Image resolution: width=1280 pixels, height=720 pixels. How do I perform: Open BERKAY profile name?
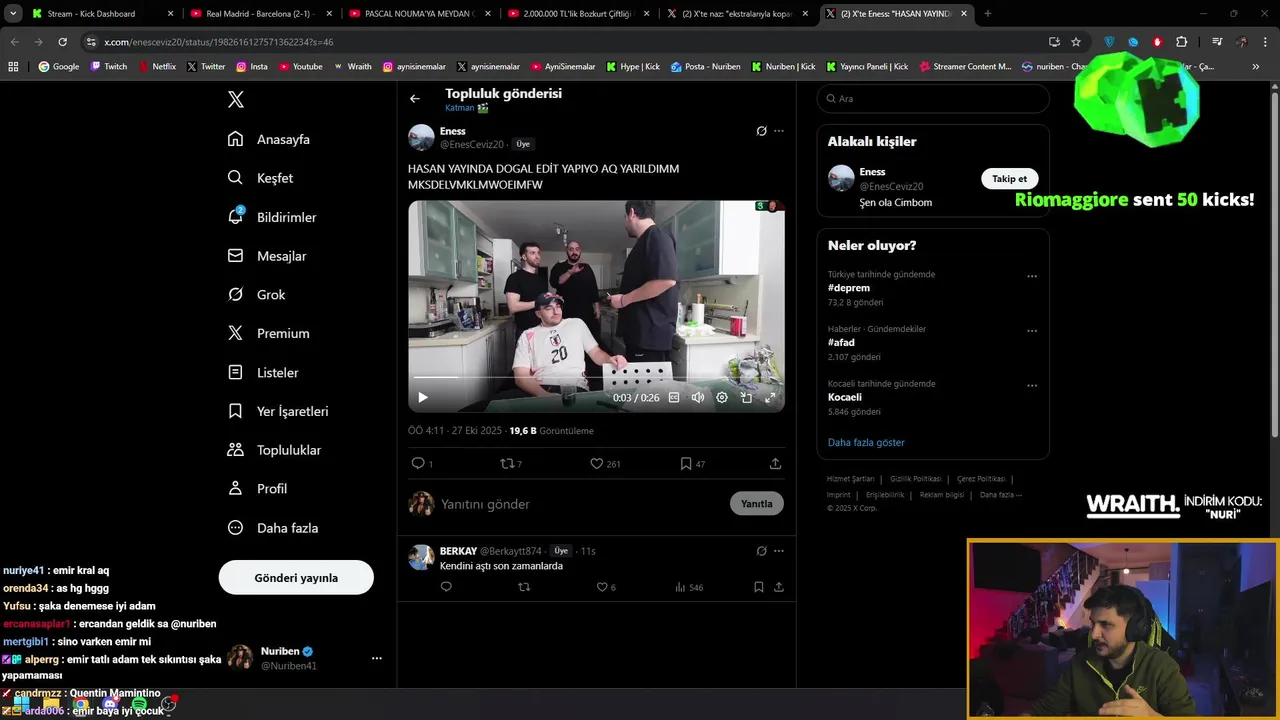coord(458,551)
